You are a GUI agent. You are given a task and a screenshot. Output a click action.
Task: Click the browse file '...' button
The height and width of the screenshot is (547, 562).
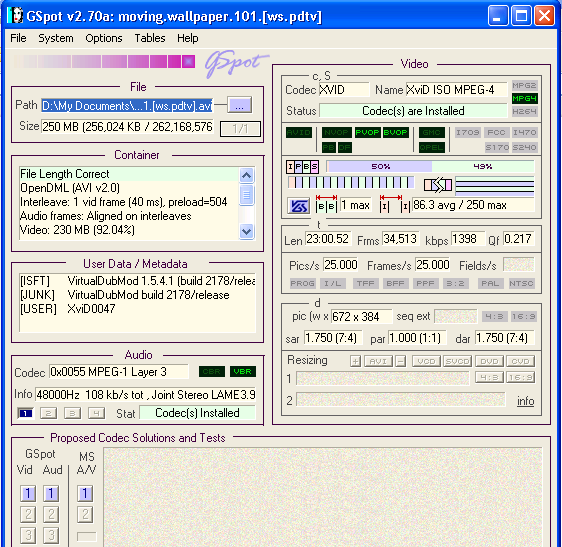click(239, 105)
